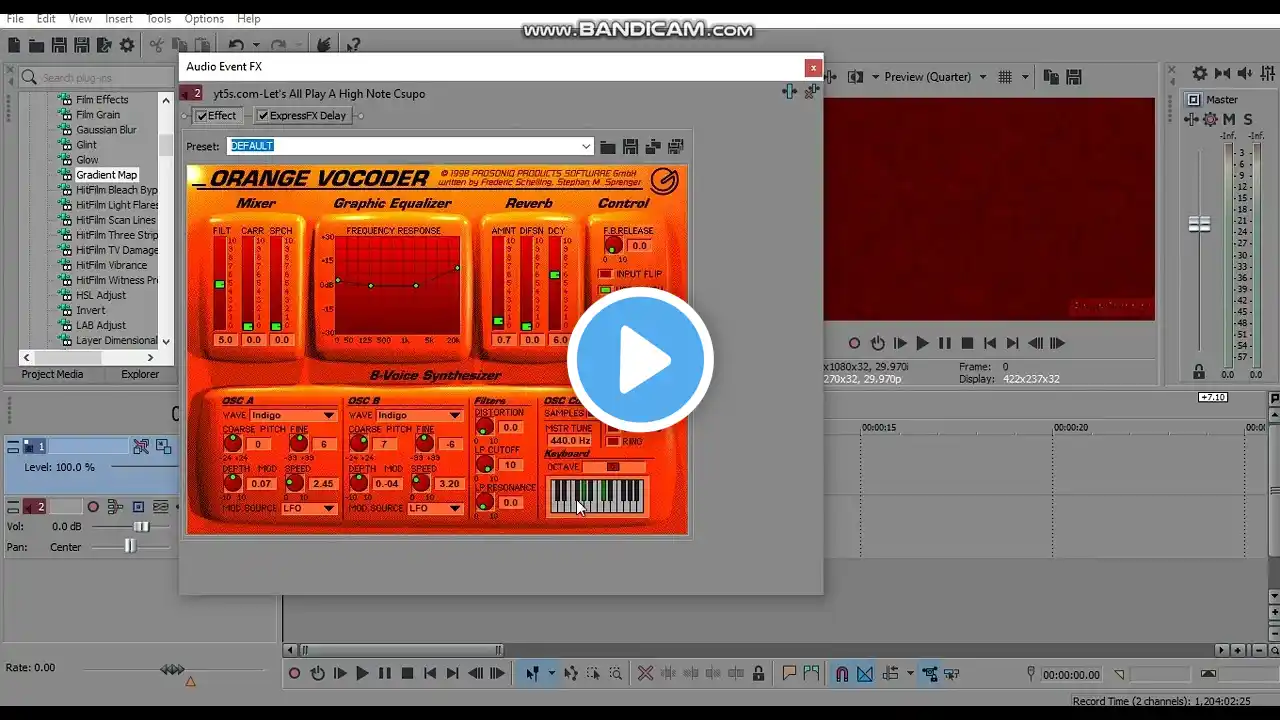Click the New project toolbar icon
The width and height of the screenshot is (1280, 720).
coord(14,45)
